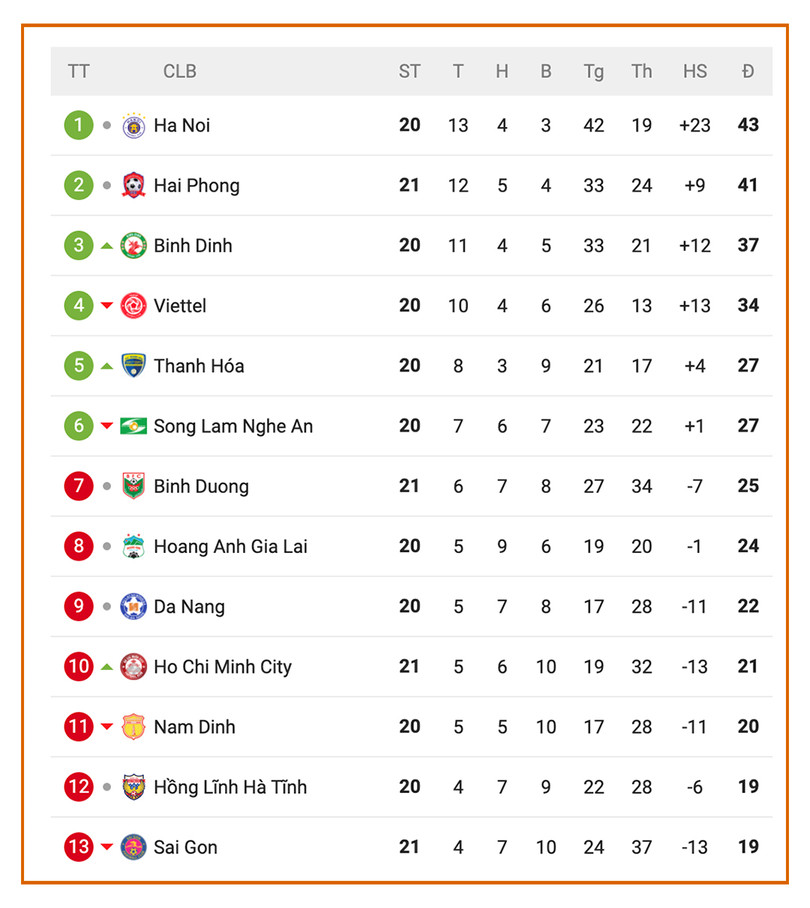This screenshot has height=908, width=810.
Task: Click the Hai Phong club crest
Action: pos(133,186)
